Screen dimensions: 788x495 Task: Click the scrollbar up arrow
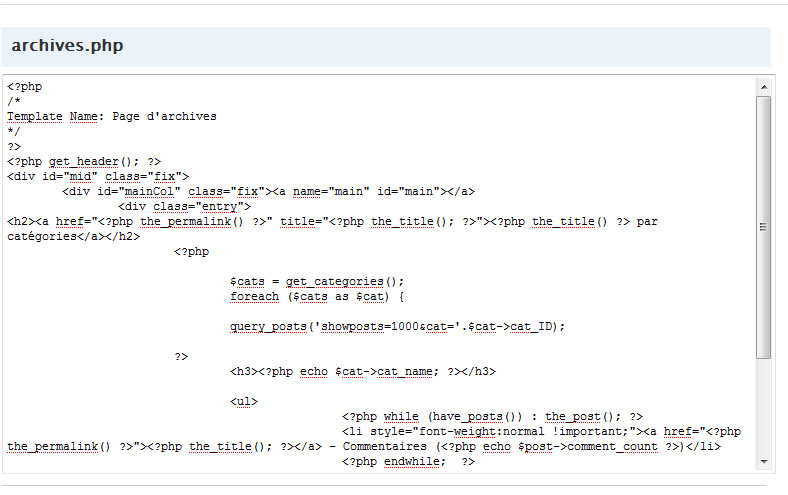764,87
